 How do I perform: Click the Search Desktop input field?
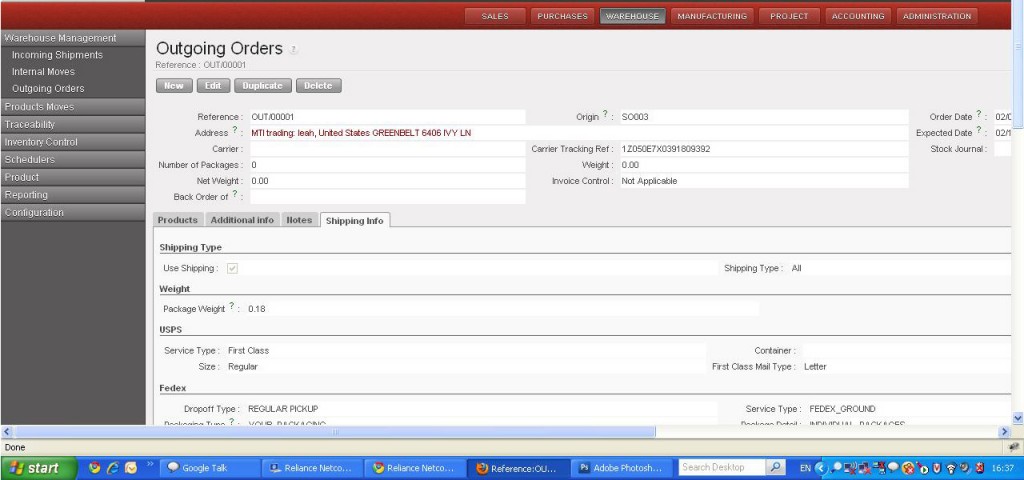pyautogui.click(x=720, y=468)
